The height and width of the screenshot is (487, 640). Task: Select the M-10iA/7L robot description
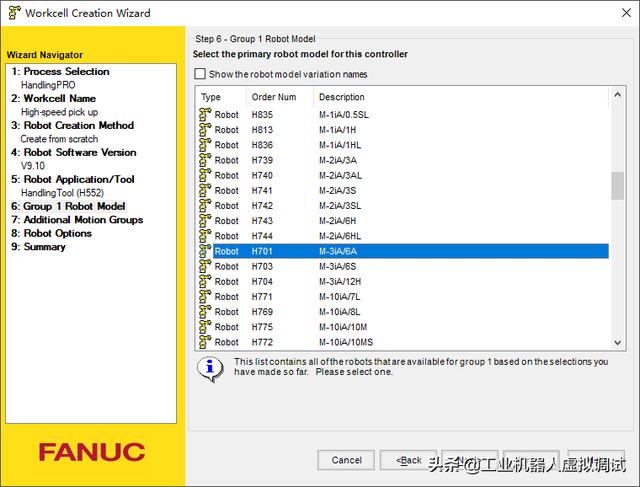(x=340, y=297)
